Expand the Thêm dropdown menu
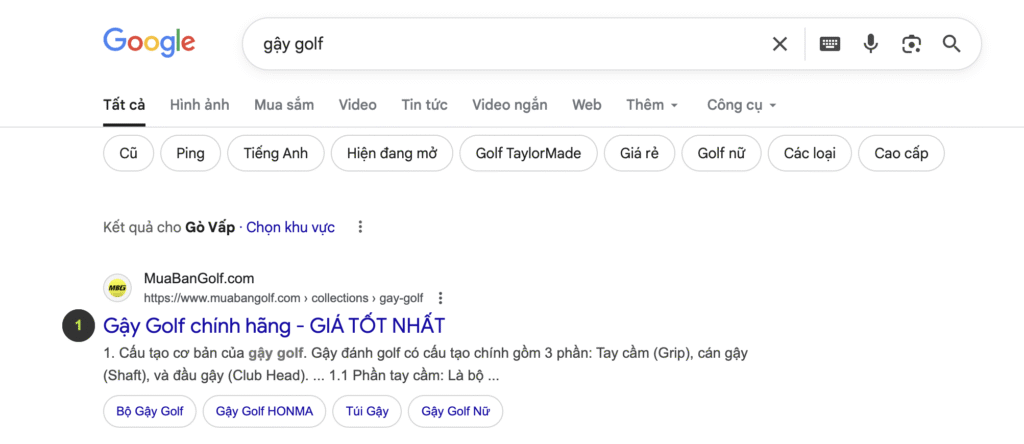This screenshot has height=444, width=1024. click(652, 105)
